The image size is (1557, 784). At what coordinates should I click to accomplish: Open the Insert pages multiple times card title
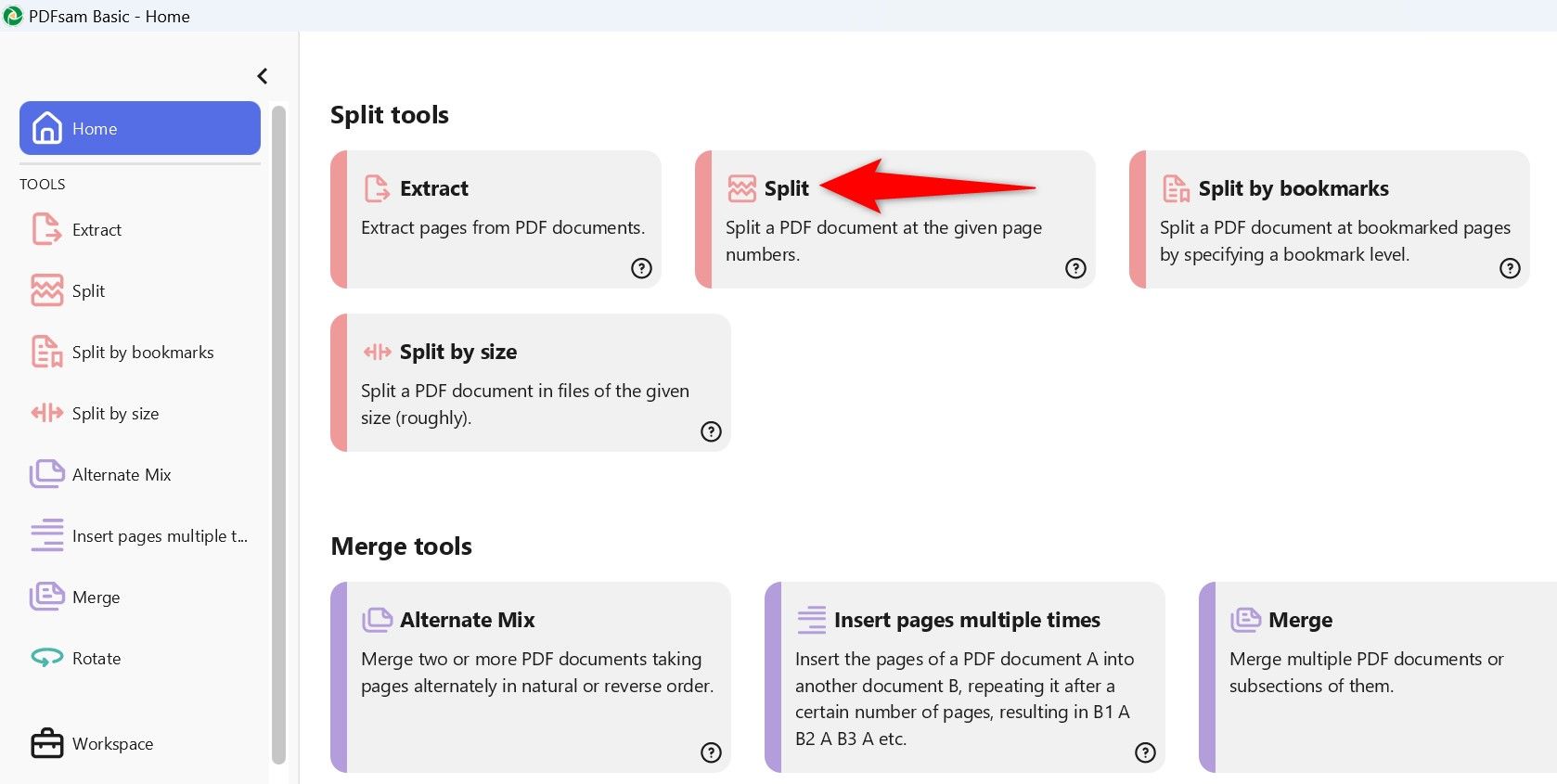coord(967,620)
